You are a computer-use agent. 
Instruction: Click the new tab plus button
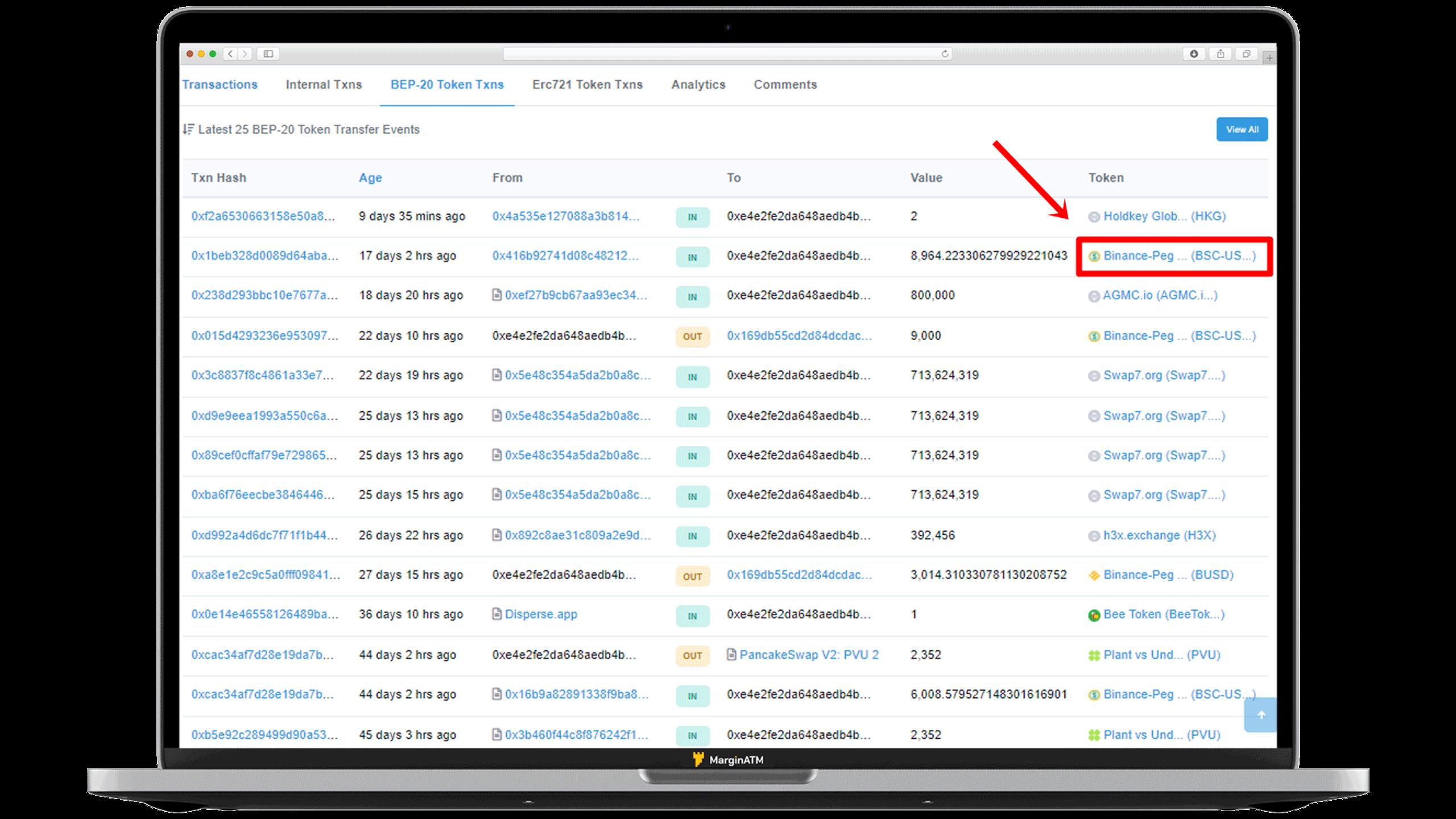tap(1269, 58)
